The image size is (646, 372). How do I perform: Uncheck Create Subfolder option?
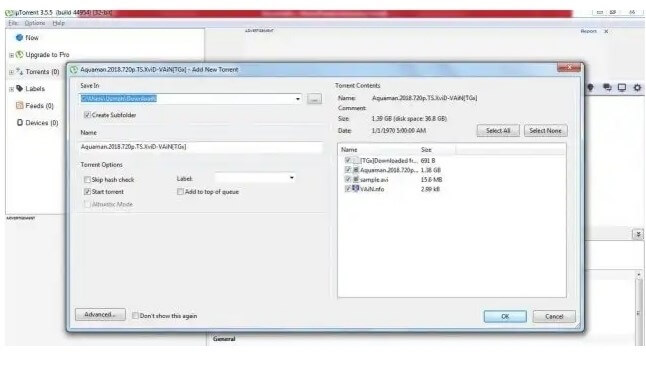(87, 115)
